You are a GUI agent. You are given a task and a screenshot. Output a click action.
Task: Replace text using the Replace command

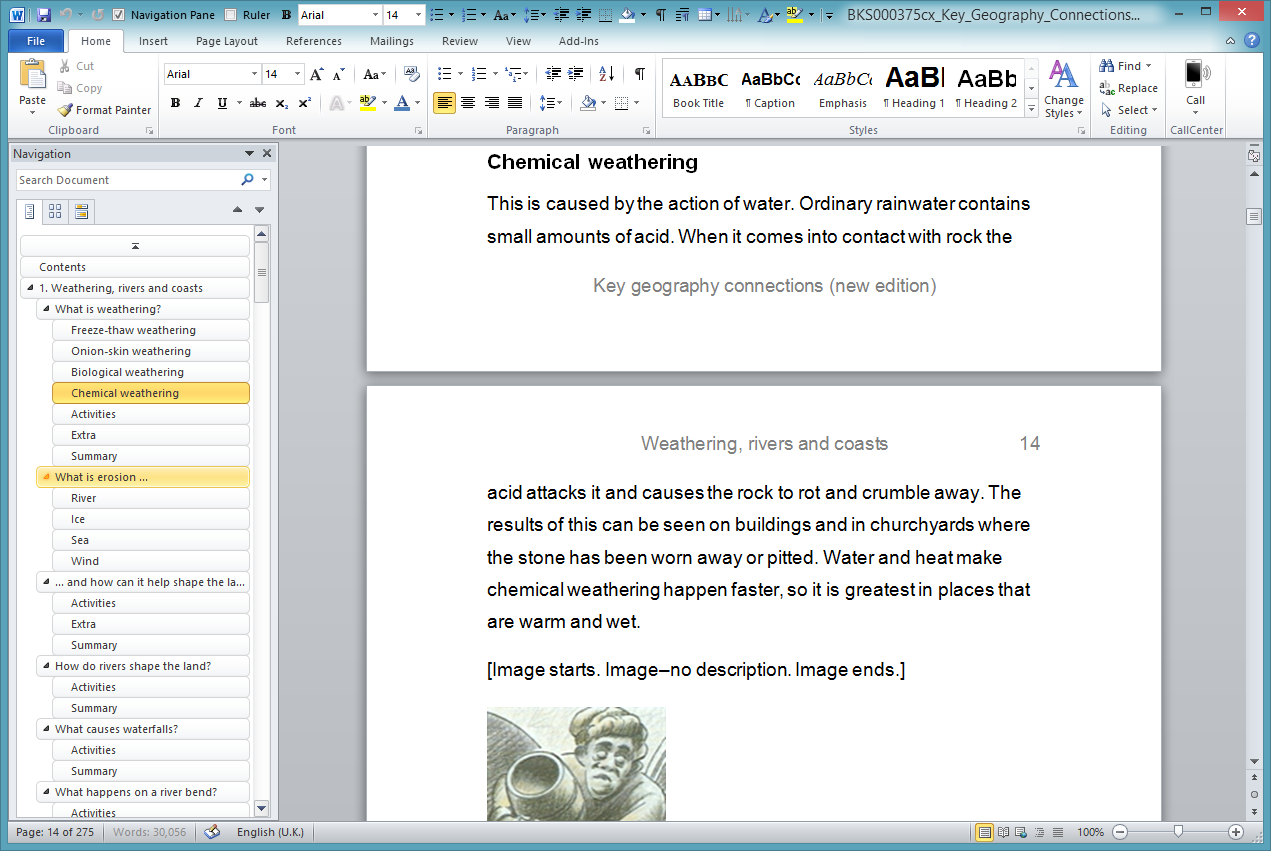point(1128,88)
